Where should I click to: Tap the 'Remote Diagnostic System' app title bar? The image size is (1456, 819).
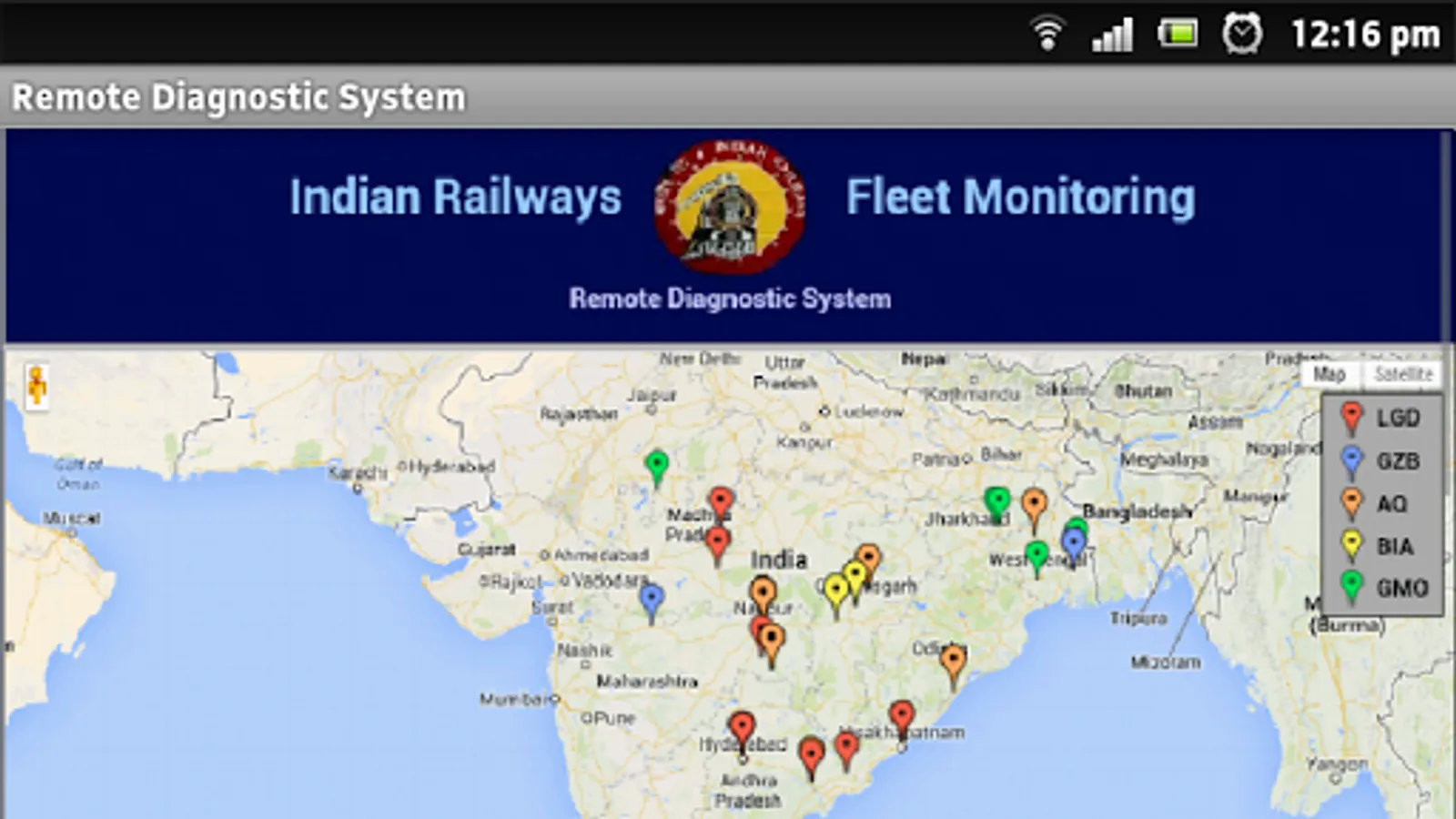pos(728,96)
